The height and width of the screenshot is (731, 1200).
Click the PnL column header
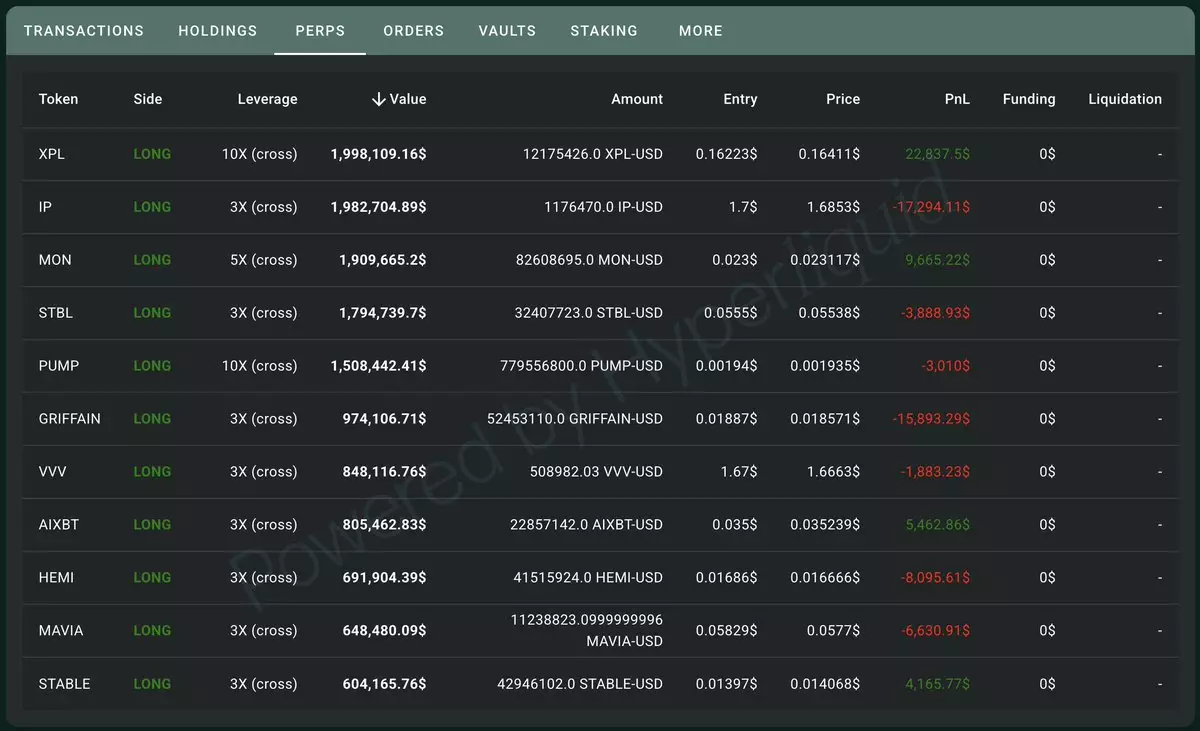pos(957,99)
